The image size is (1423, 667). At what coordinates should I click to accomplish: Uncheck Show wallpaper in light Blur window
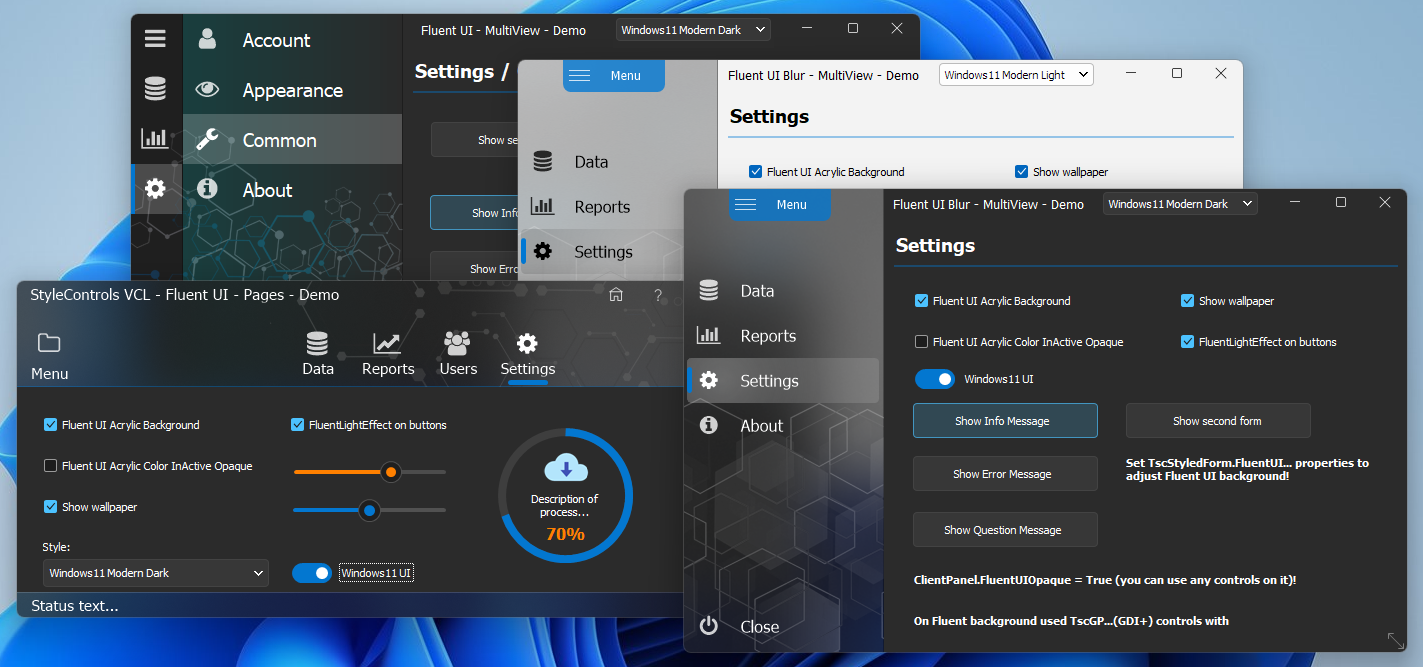coord(1022,172)
